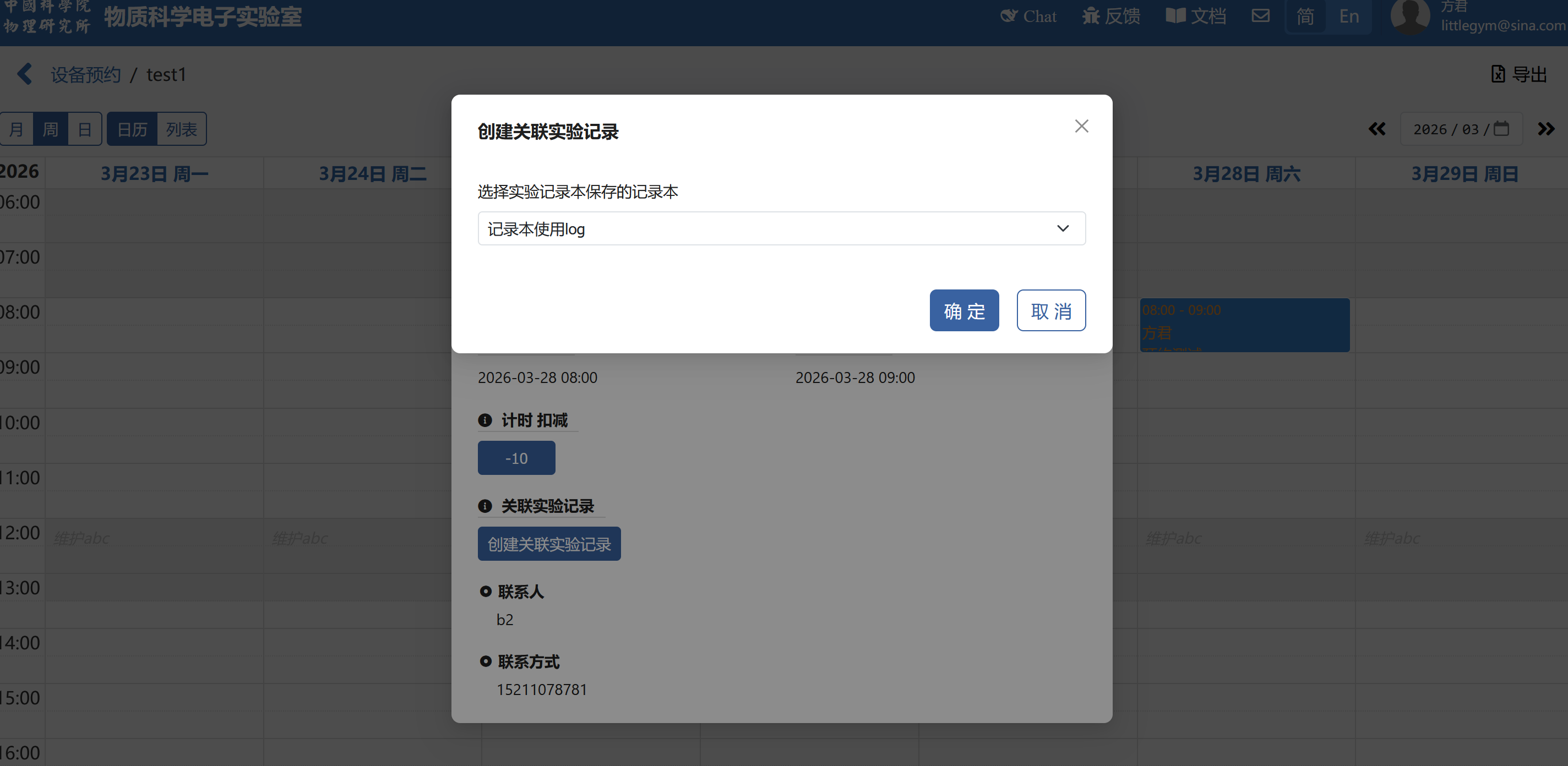Switch to 列表 list view
Image resolution: width=1568 pixels, height=766 pixels.
[x=181, y=129]
